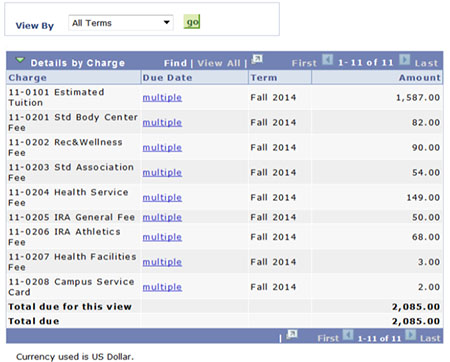450x362 pixels.
Task: Collapse the Details by Charge section arrow
Action: click(x=20, y=60)
